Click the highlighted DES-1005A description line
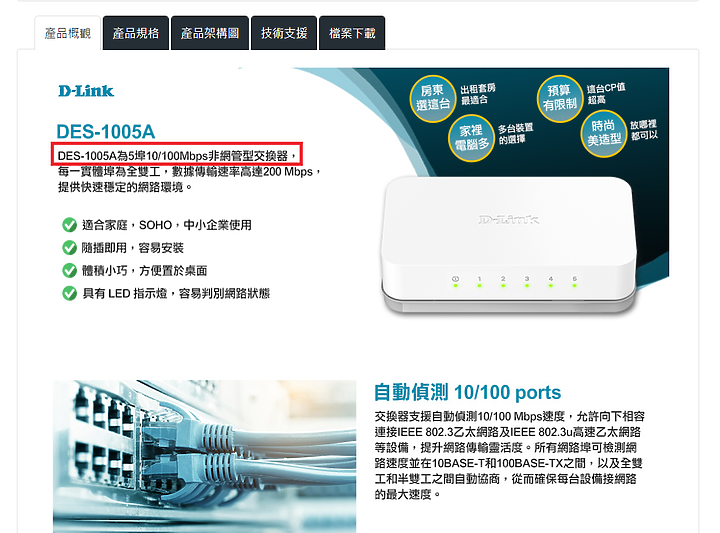The width and height of the screenshot is (720, 533). (x=177, y=154)
